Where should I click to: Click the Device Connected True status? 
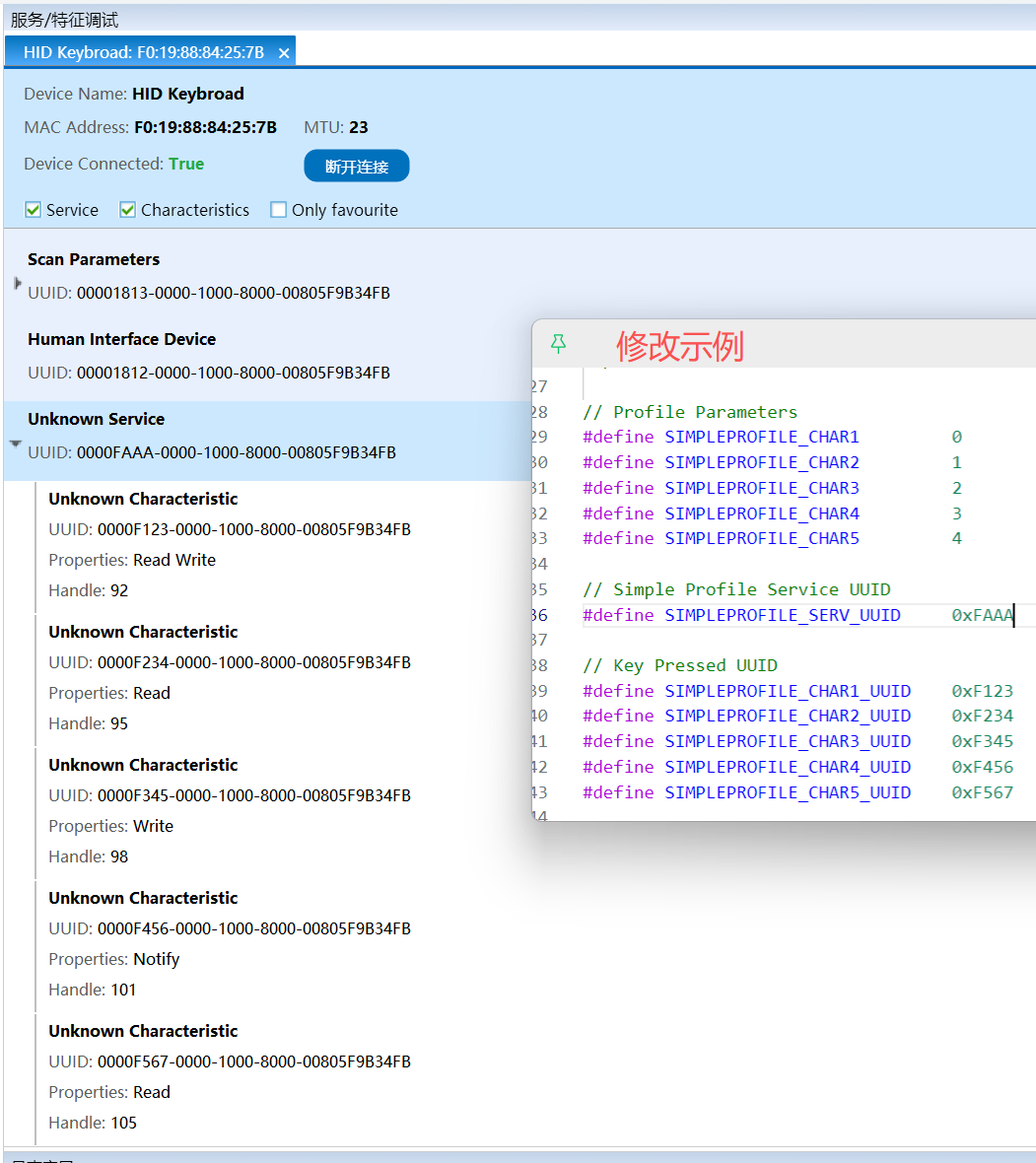point(114,164)
